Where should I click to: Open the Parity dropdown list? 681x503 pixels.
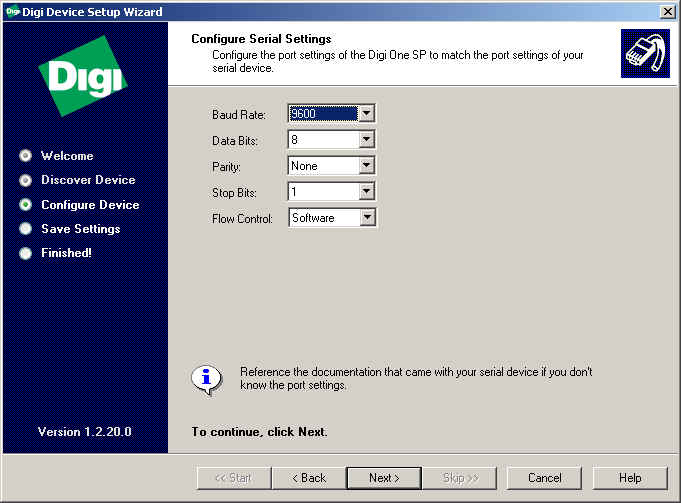point(366,166)
